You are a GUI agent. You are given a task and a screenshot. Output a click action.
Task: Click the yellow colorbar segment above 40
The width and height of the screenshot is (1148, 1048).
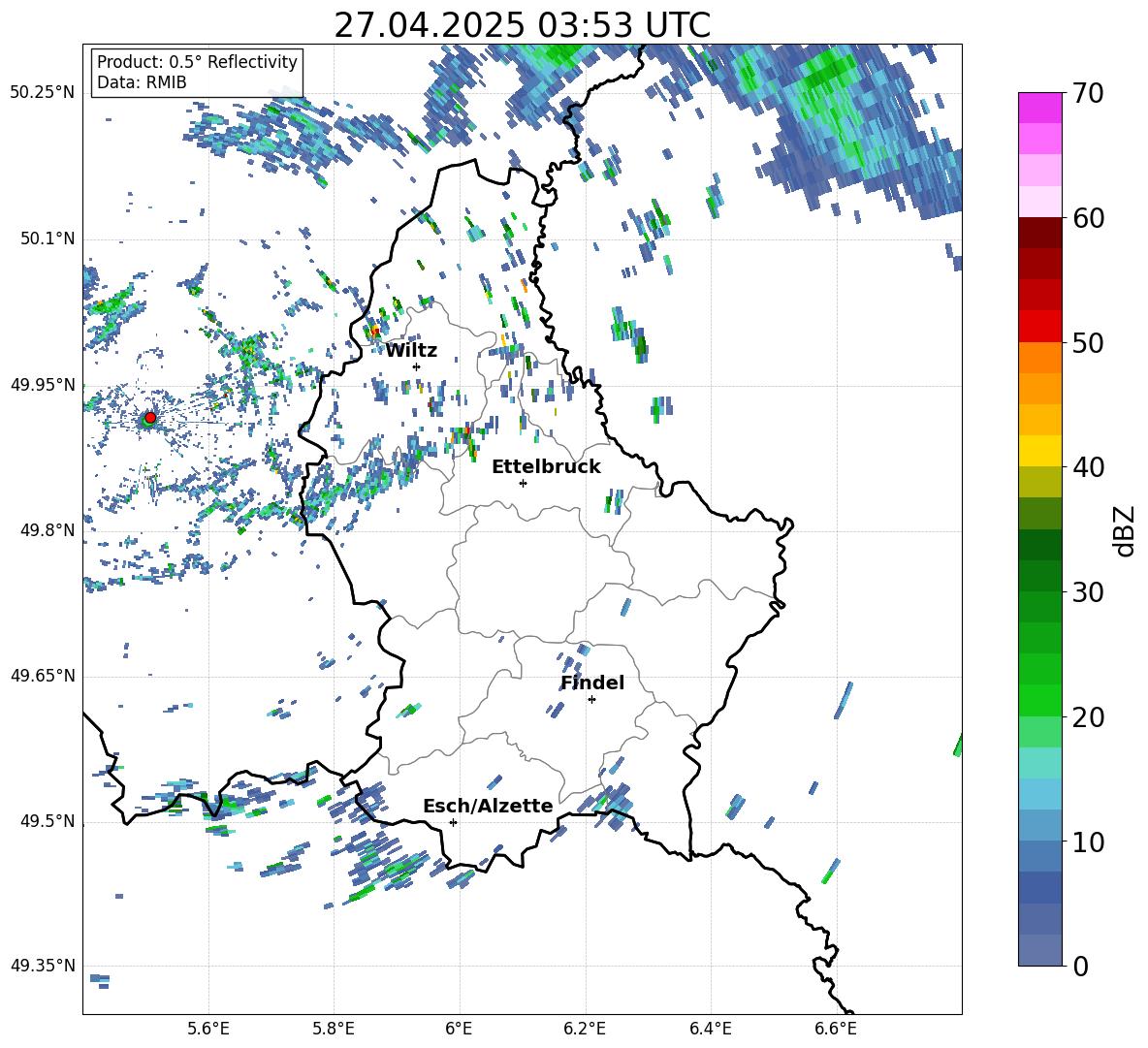click(x=1040, y=451)
